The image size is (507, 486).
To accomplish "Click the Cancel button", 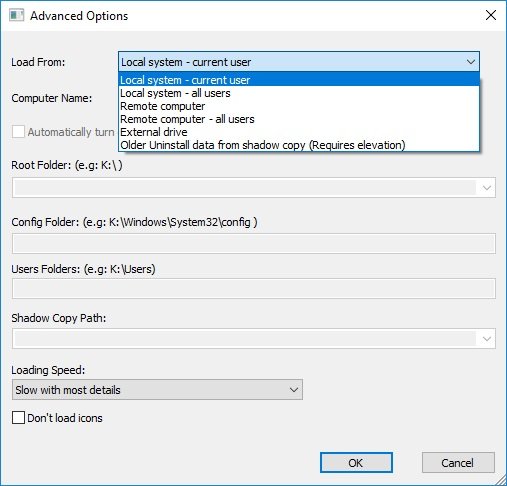I will pyautogui.click(x=458, y=463).
